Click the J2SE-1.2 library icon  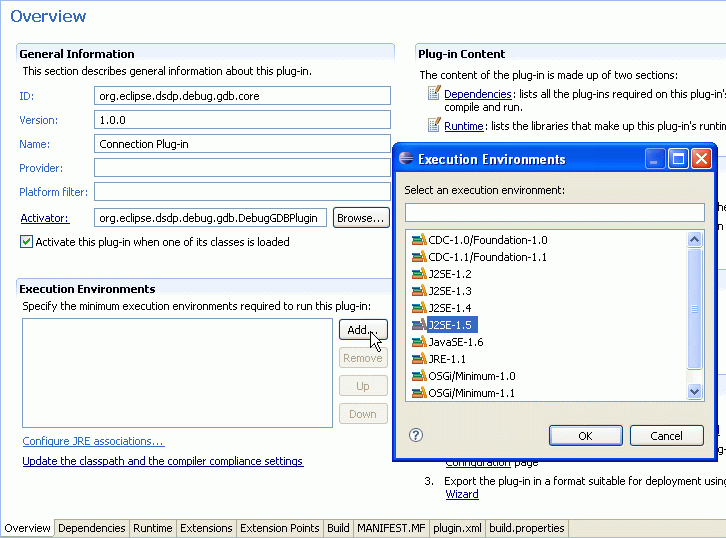(419, 274)
